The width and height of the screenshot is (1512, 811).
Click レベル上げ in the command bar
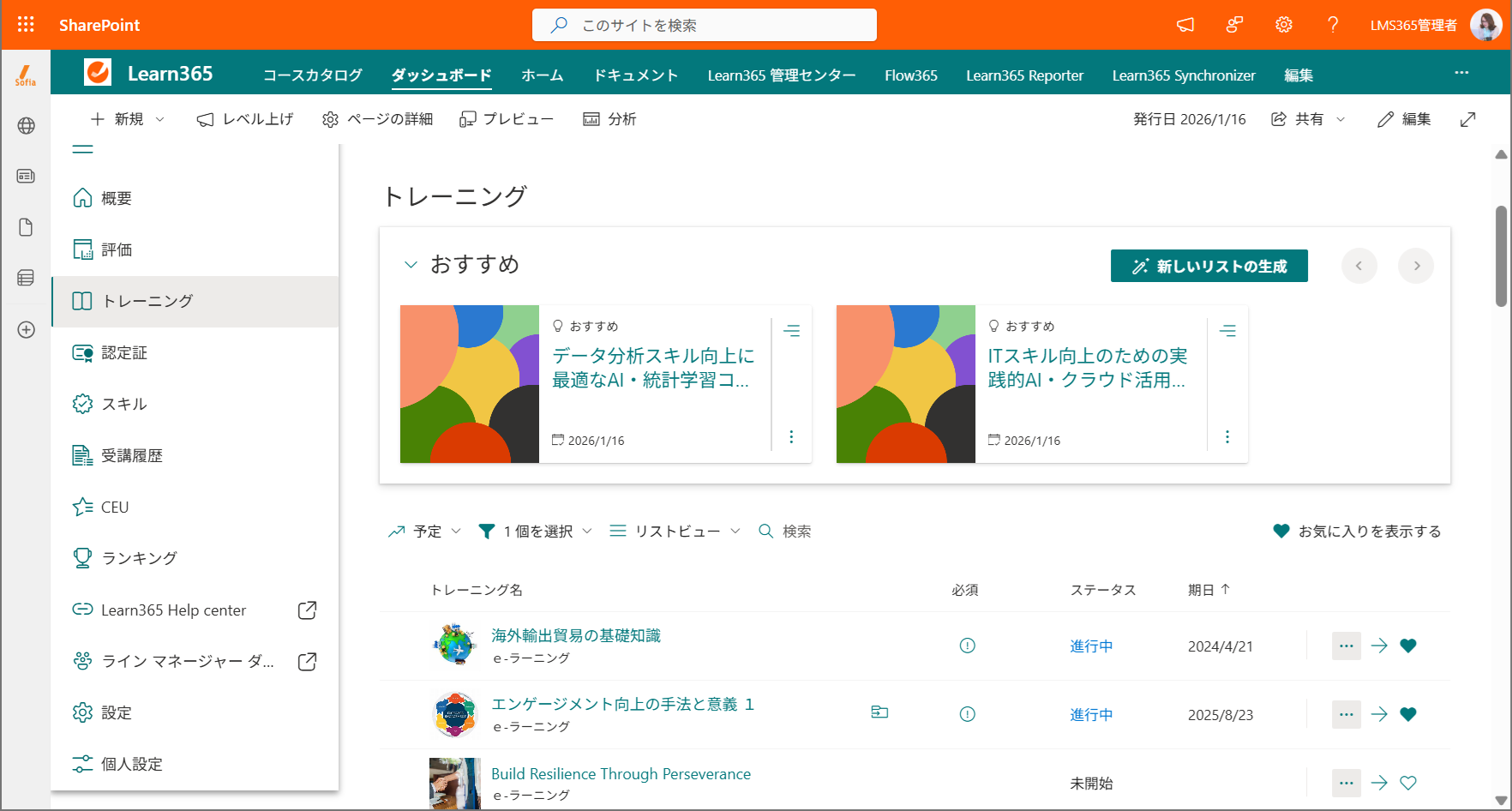click(x=245, y=119)
